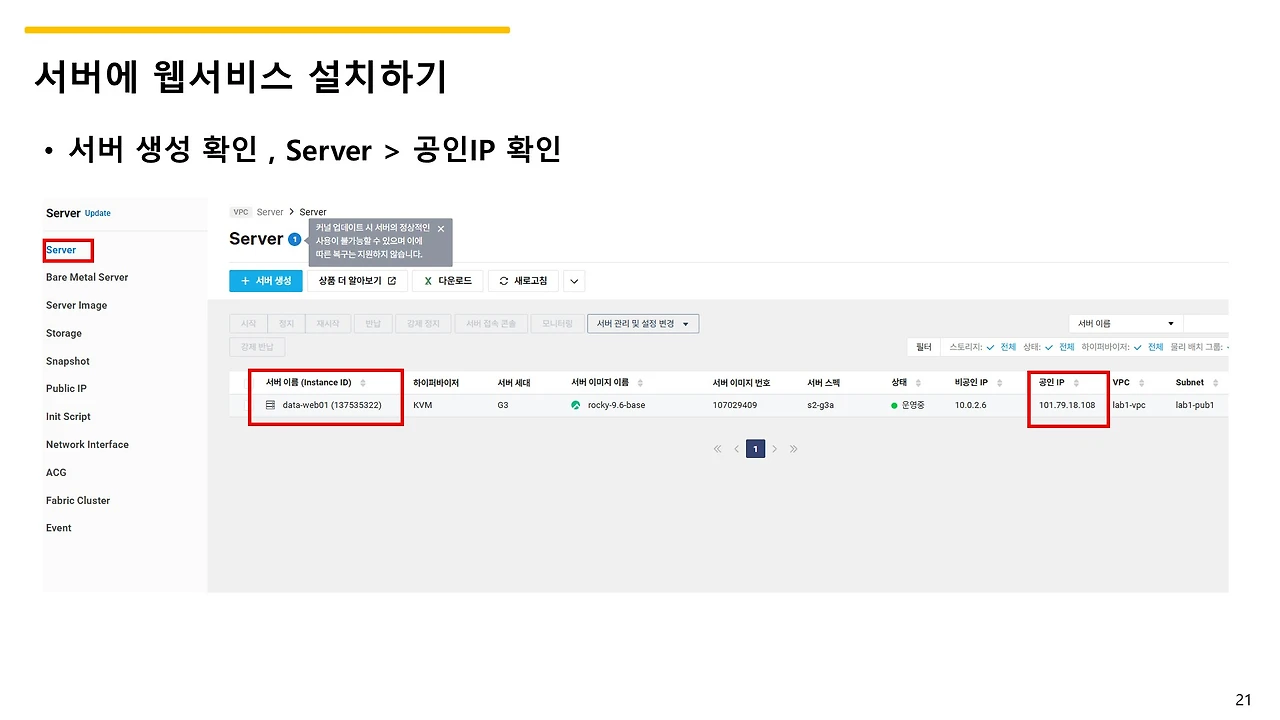Image resolution: width=1280 pixels, height=720 pixels.
Task: Open the 서버 이름 search type dropdown
Action: click(x=1125, y=324)
